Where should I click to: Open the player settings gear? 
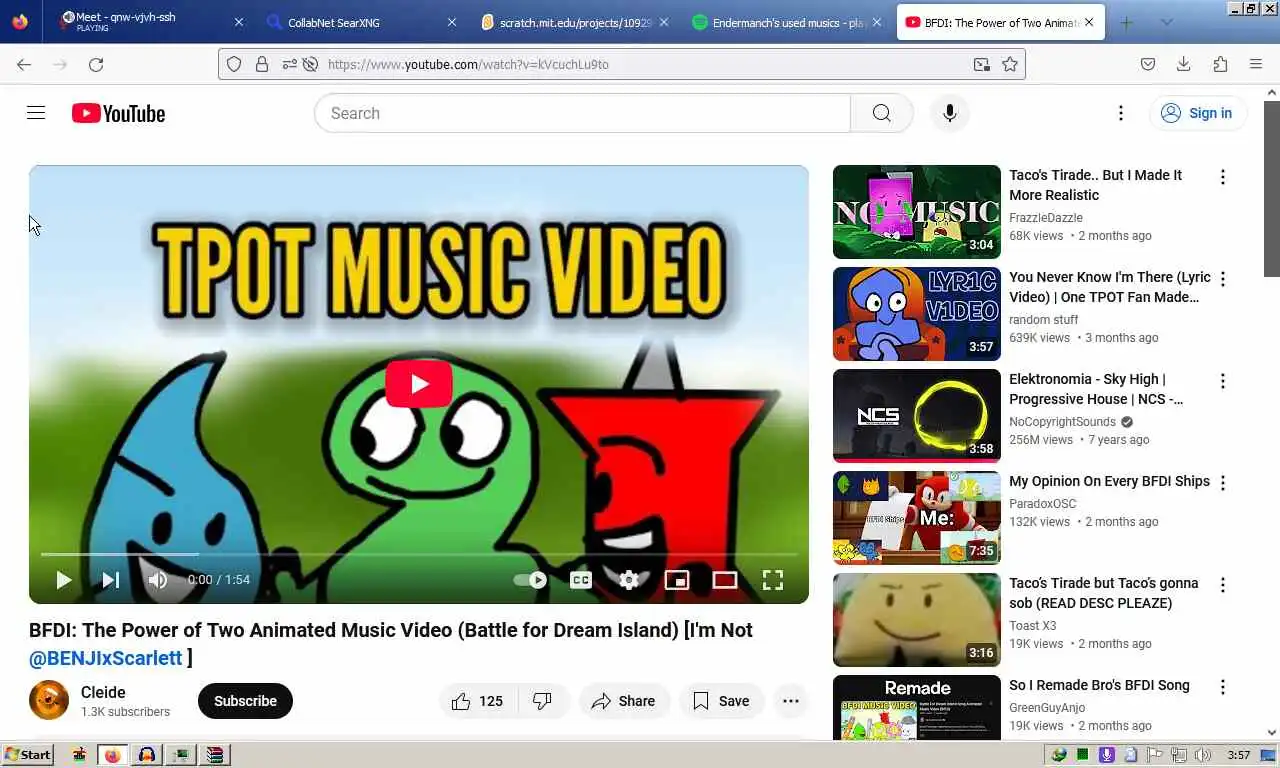pos(629,580)
